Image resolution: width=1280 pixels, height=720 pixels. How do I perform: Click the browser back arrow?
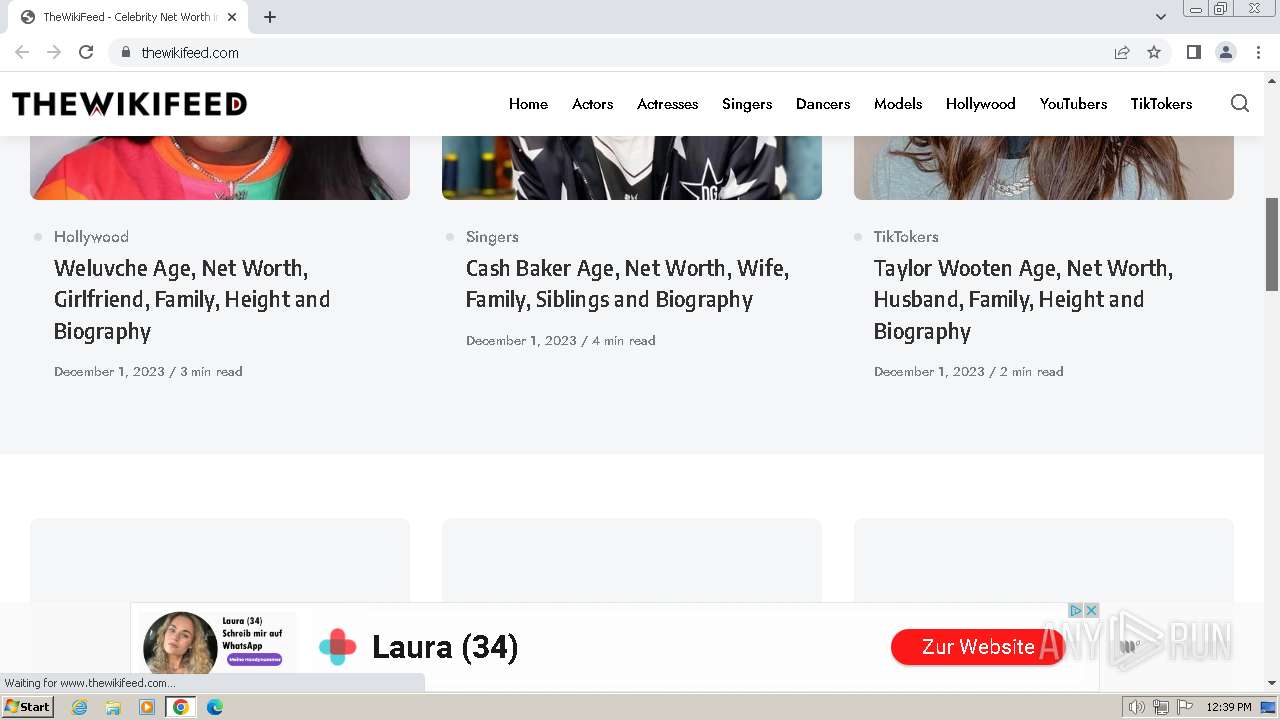click(x=22, y=52)
